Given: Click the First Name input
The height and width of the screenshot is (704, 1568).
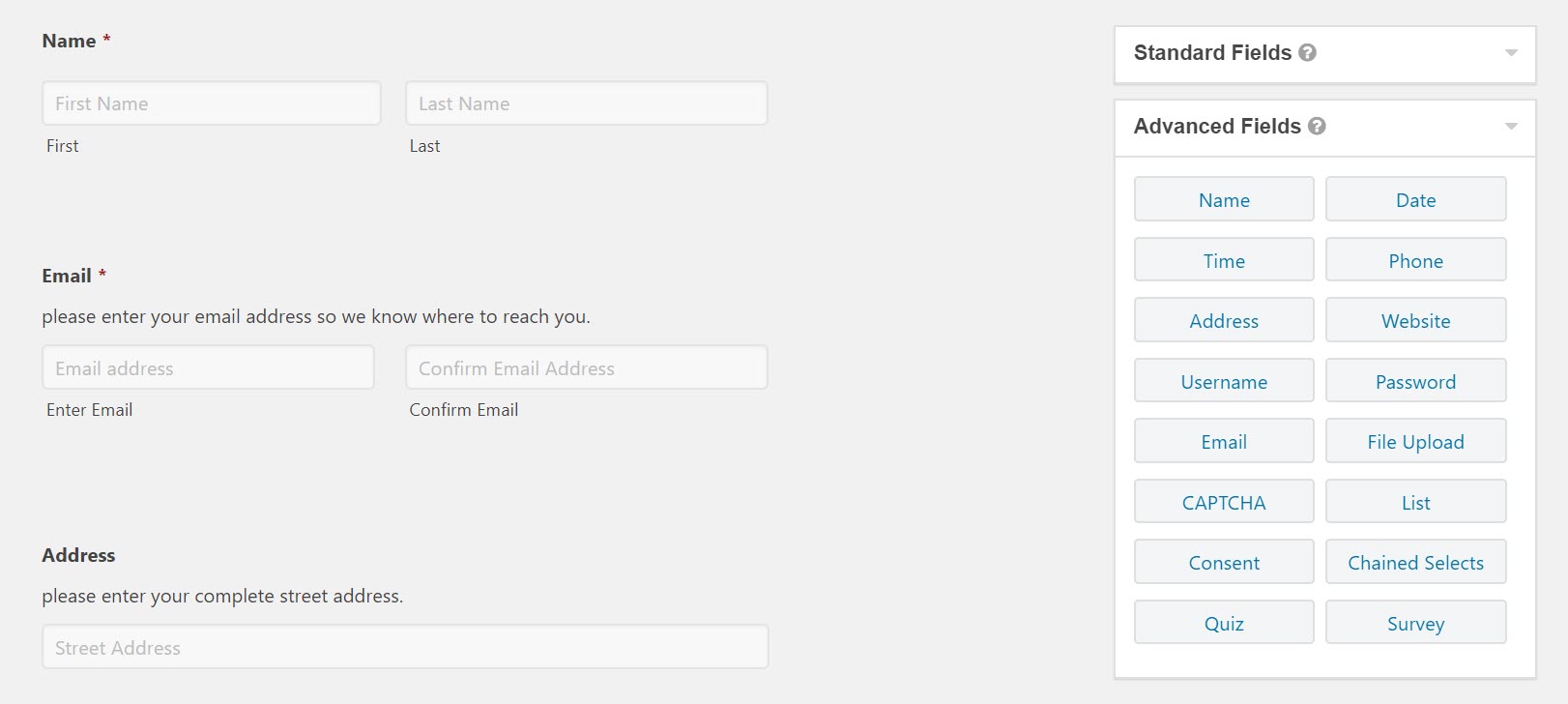Looking at the screenshot, I should pyautogui.click(x=212, y=103).
